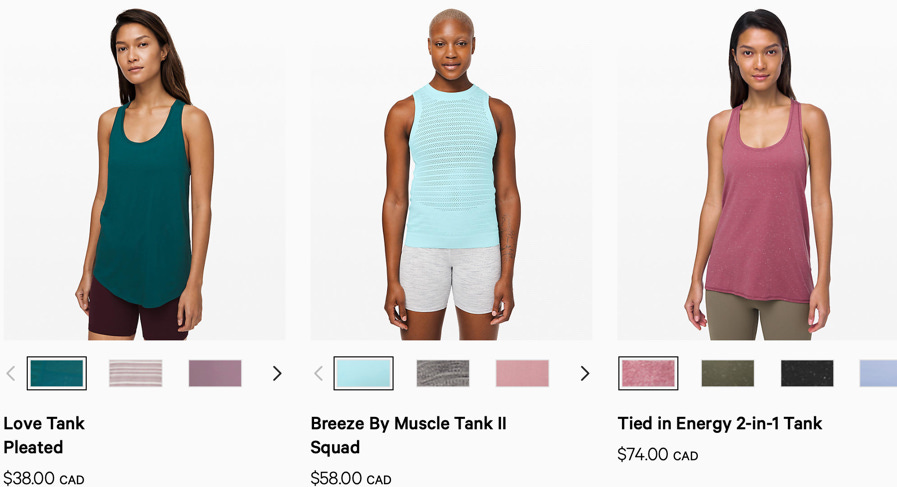This screenshot has height=487, width=897.
Task: Open Breeze By Muscle Tank II Squad link
Action: 408,435
